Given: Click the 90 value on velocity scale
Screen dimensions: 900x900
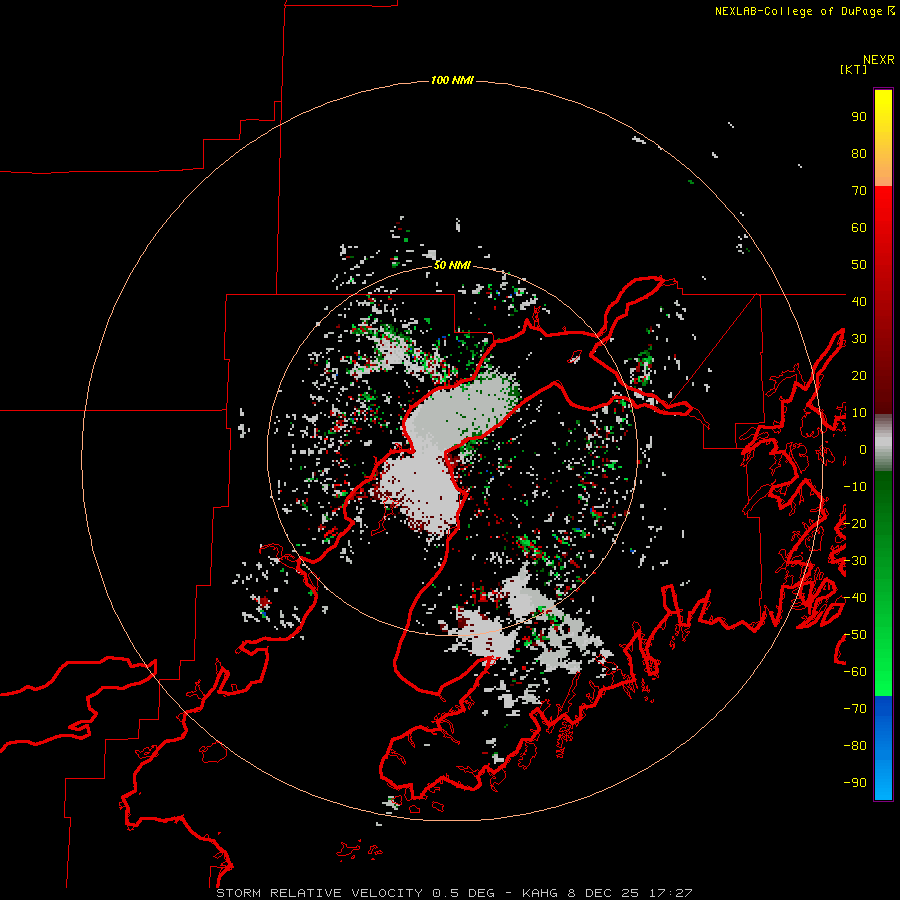Looking at the screenshot, I should [859, 117].
